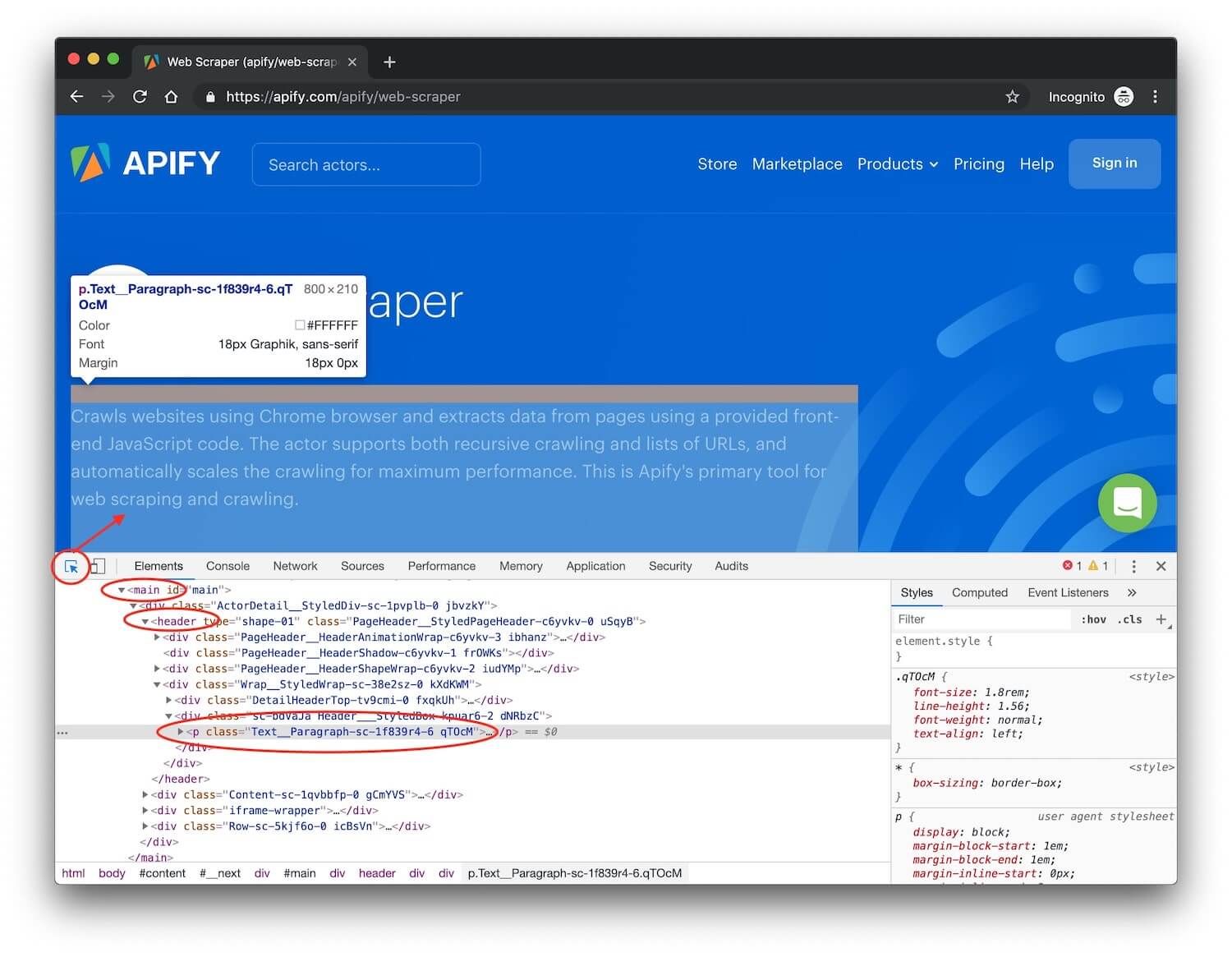Screen dimensions: 1232x957
Task: Toggle the device toolbar icon
Action: (x=97, y=566)
